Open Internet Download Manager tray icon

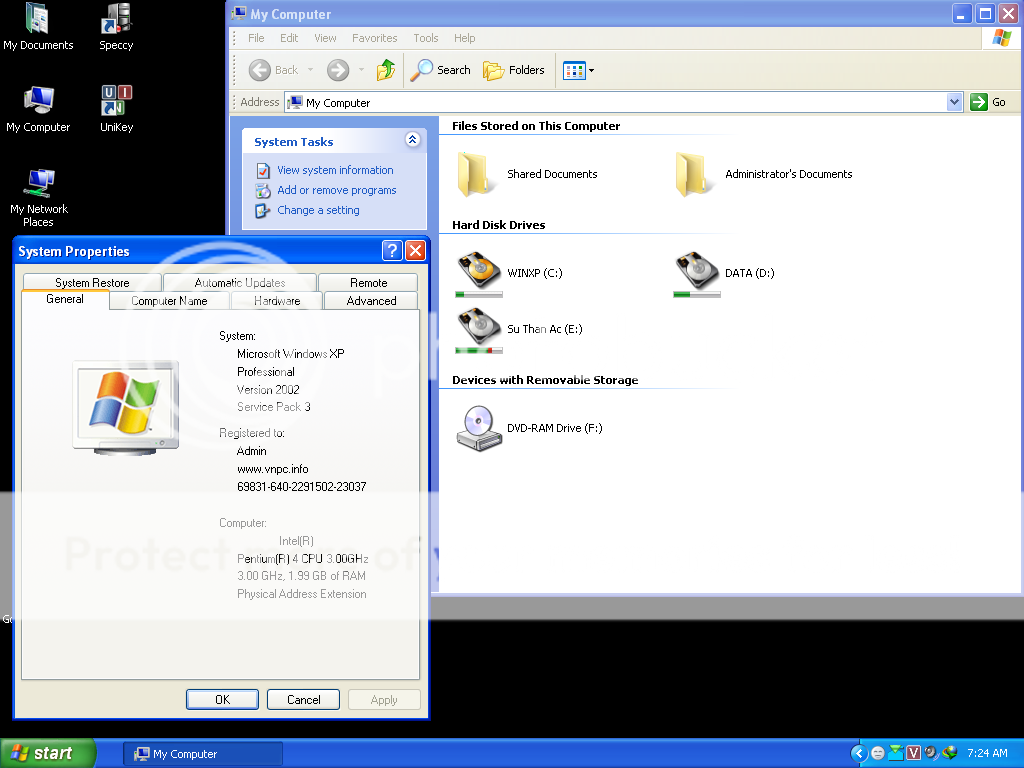(950, 753)
